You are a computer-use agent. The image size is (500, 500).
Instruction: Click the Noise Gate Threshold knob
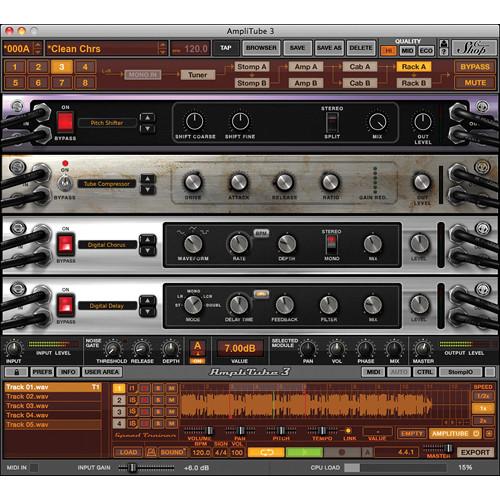click(113, 349)
